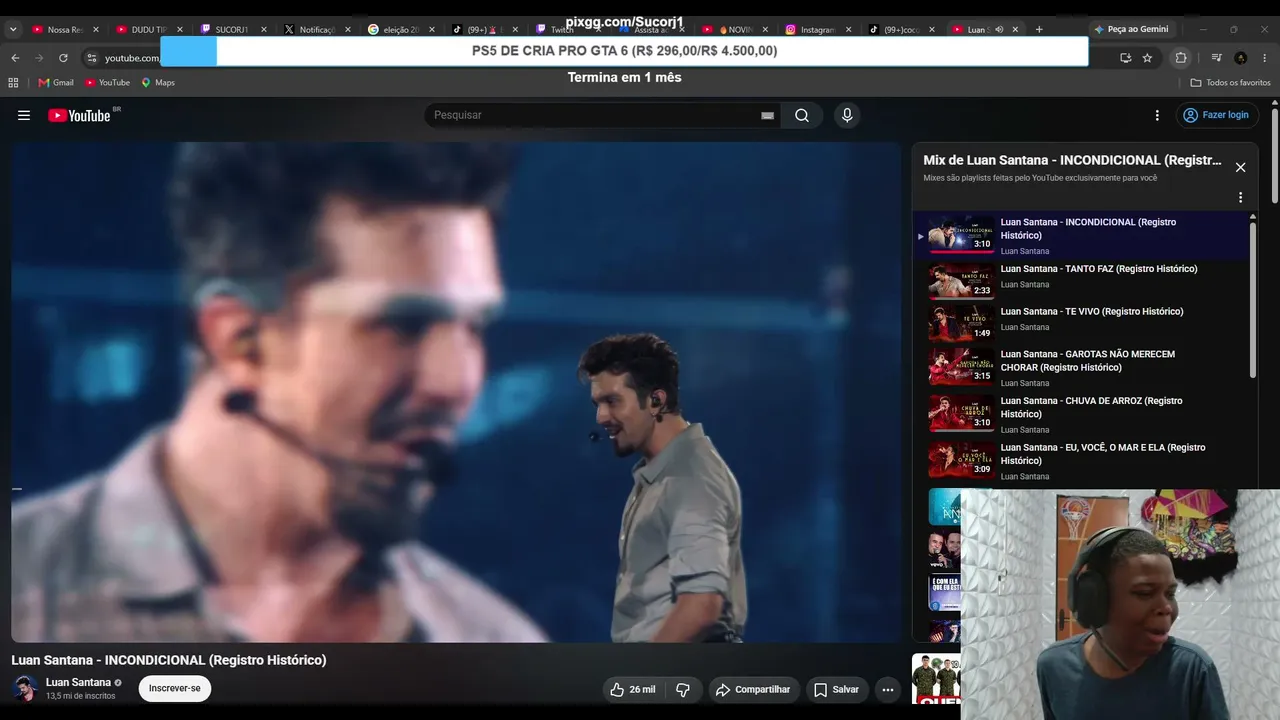The height and width of the screenshot is (720, 1280).
Task: Close the Mix de Luan Santana playlist panel
Action: click(x=1240, y=167)
